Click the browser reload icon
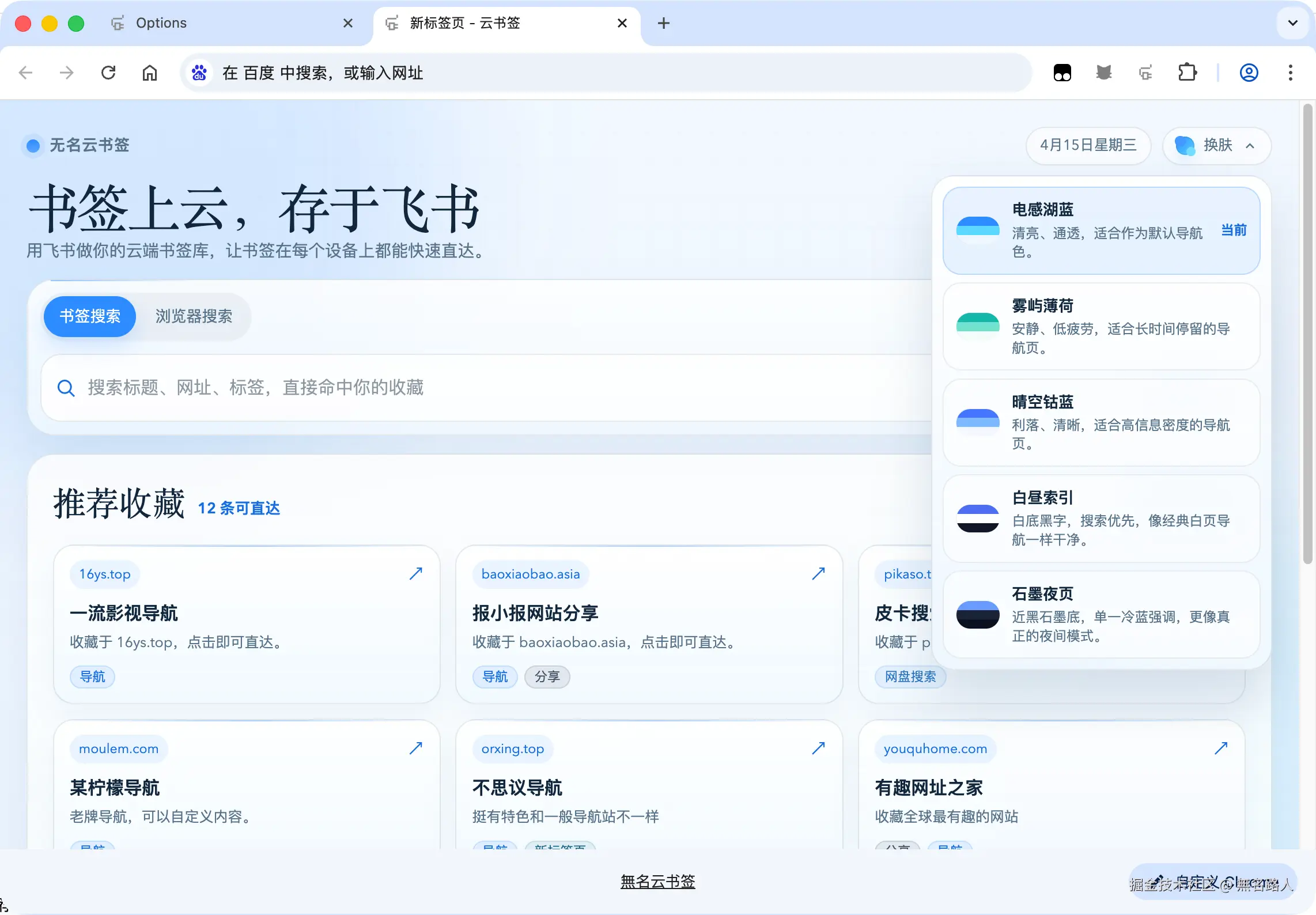 (x=108, y=73)
